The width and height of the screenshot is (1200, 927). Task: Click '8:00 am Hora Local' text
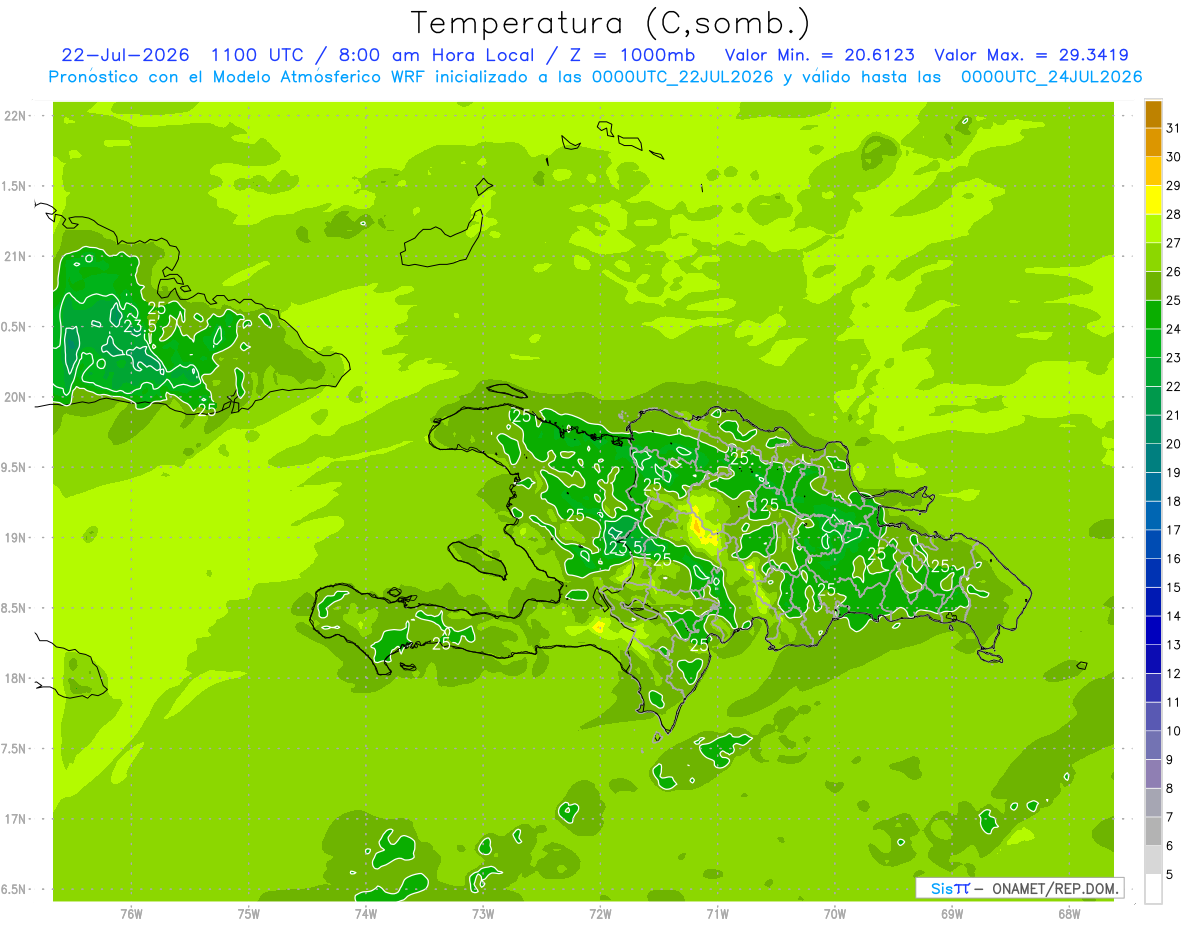coord(435,55)
